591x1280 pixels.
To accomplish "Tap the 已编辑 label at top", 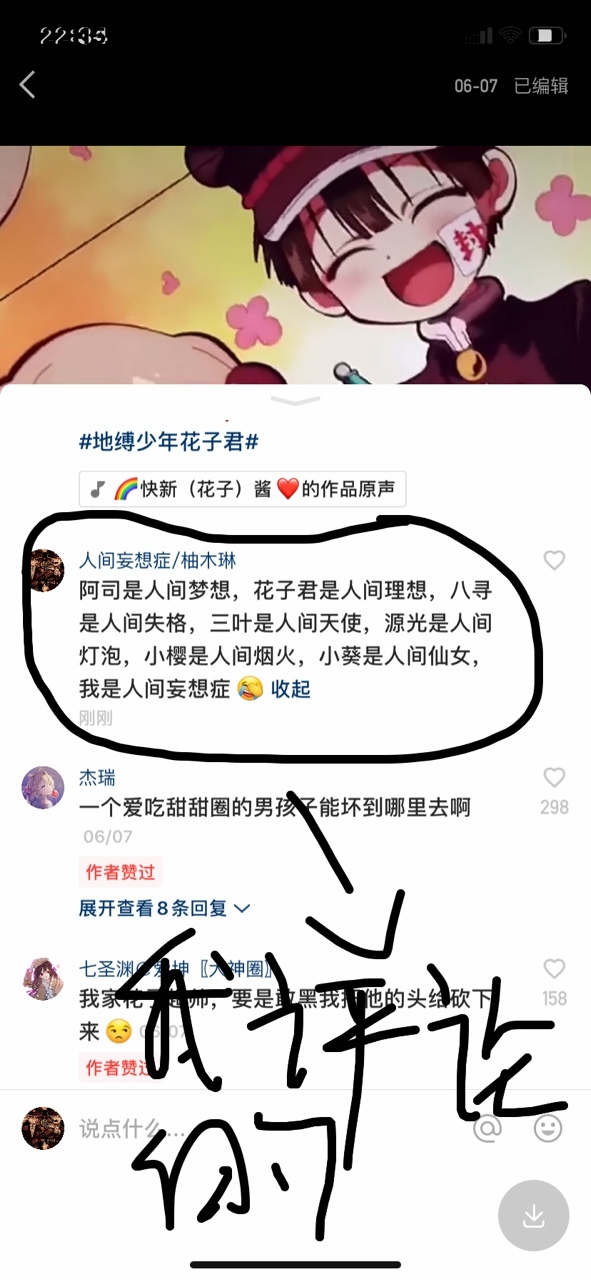I will [541, 86].
